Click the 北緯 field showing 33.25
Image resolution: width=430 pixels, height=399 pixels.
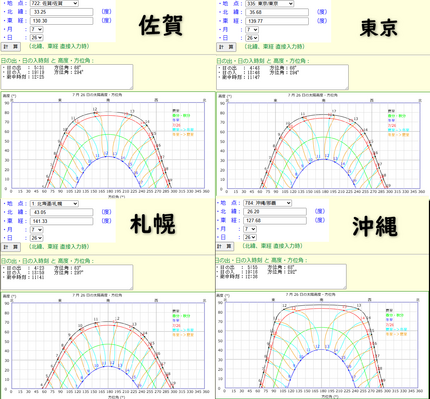click(x=61, y=12)
